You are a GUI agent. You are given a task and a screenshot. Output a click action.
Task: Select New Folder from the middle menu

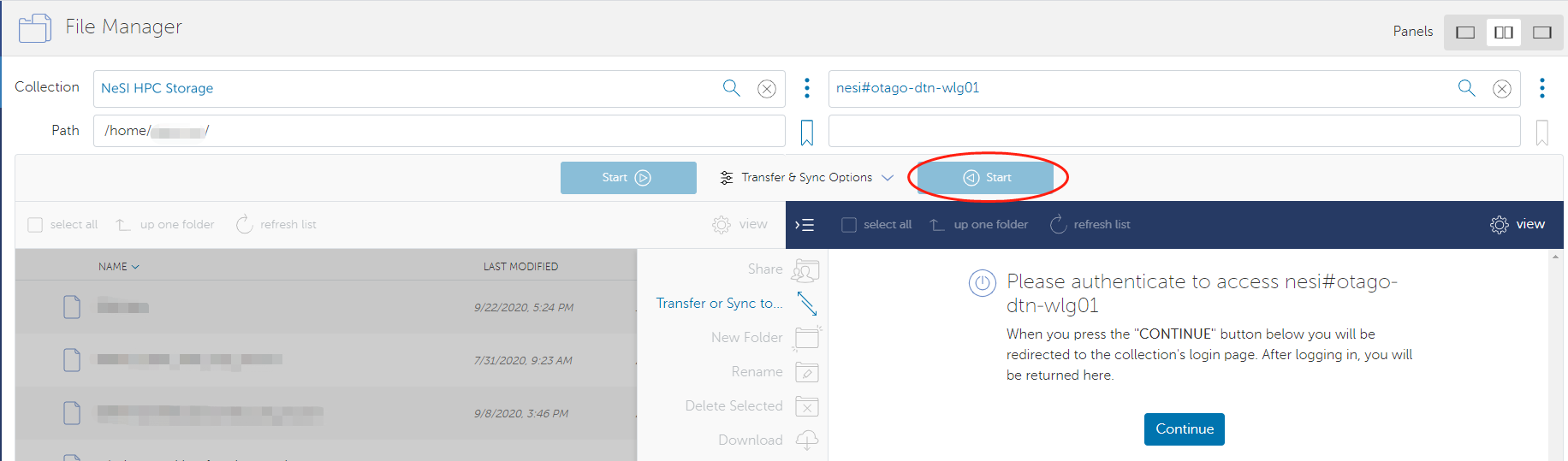click(746, 337)
